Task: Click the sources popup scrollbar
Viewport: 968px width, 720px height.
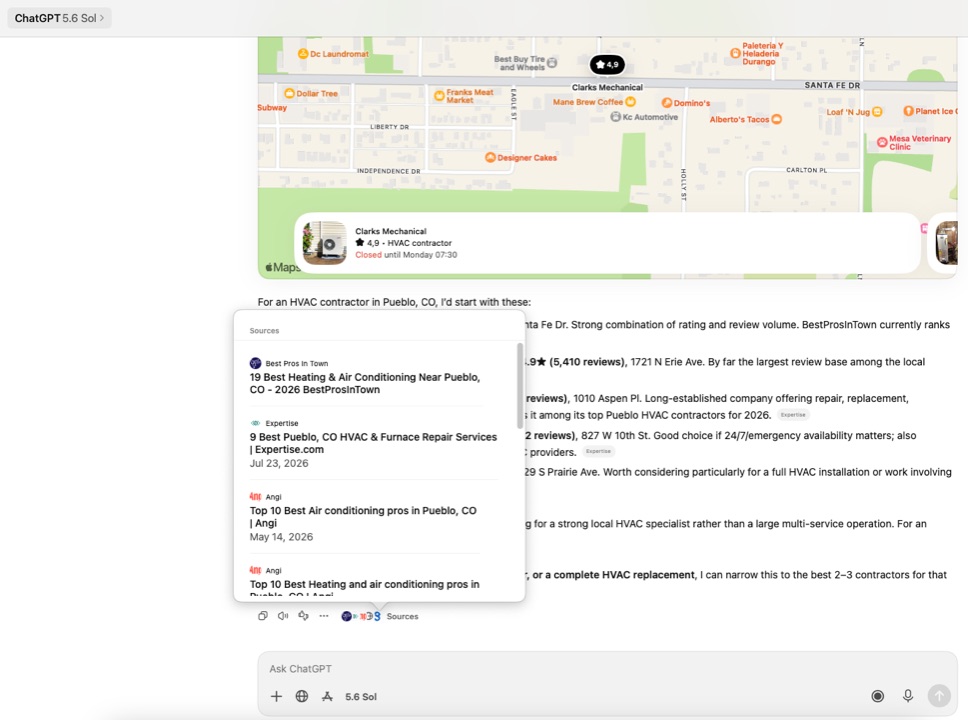Action: [520, 386]
